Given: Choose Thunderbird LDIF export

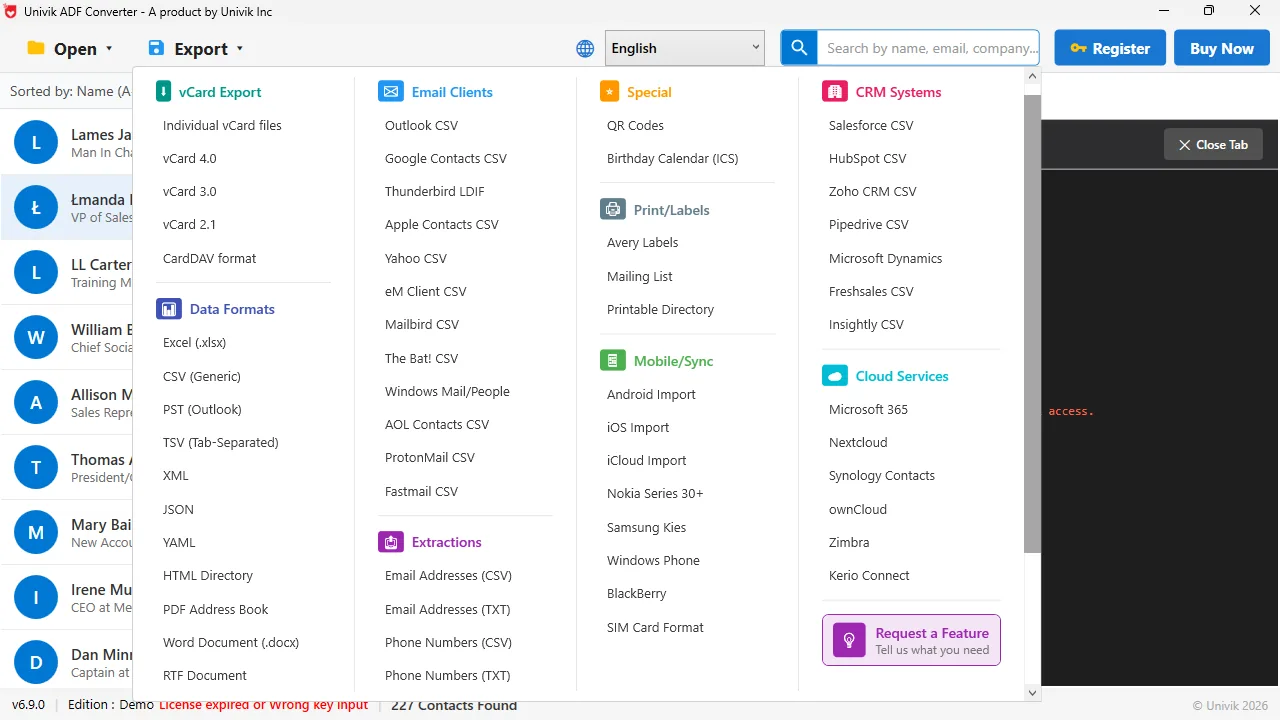Looking at the screenshot, I should click(435, 191).
